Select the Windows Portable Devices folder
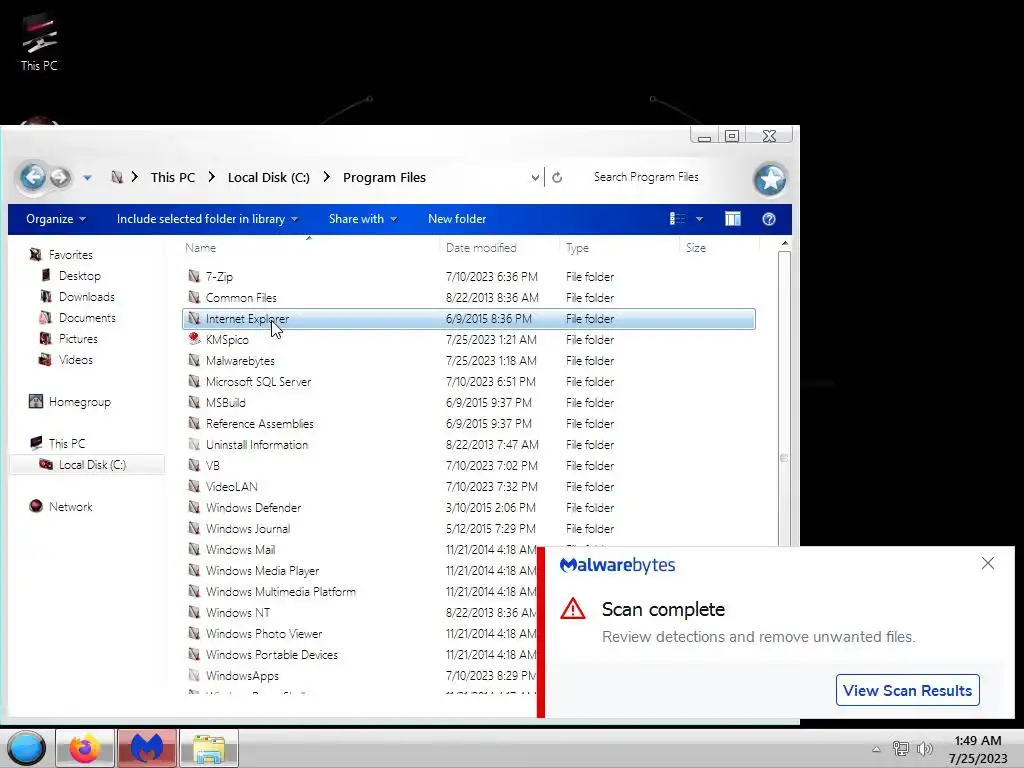Screen dimensions: 1024x768 pyautogui.click(x=272, y=654)
